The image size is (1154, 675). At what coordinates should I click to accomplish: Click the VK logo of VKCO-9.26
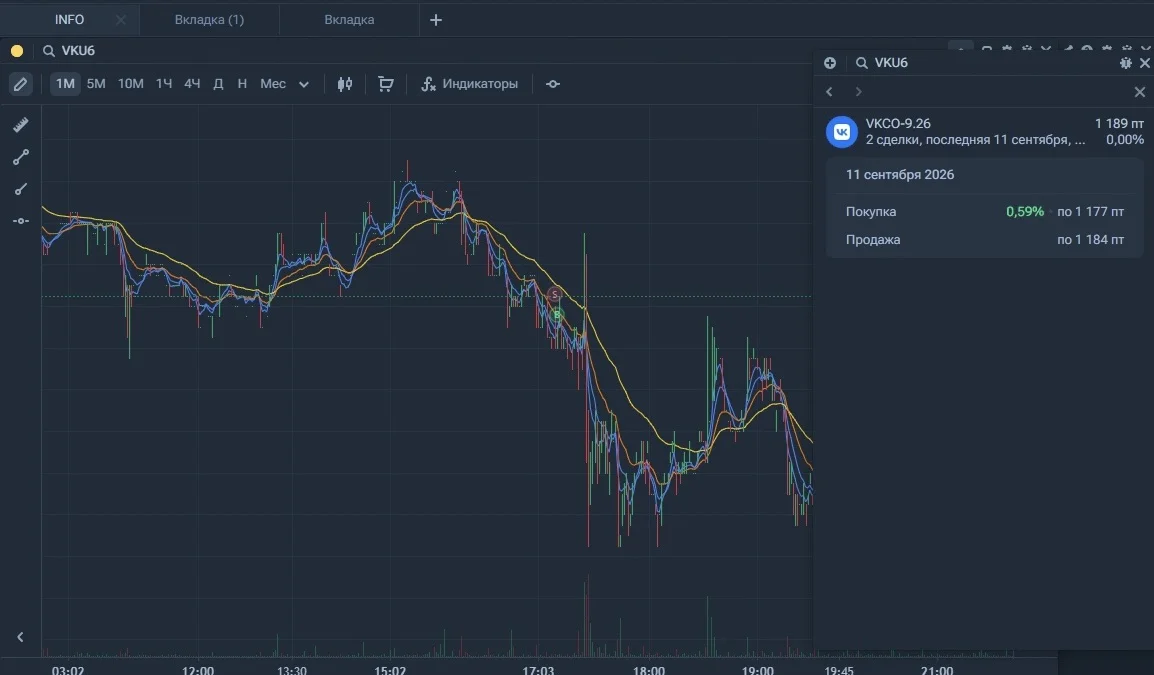click(x=841, y=132)
